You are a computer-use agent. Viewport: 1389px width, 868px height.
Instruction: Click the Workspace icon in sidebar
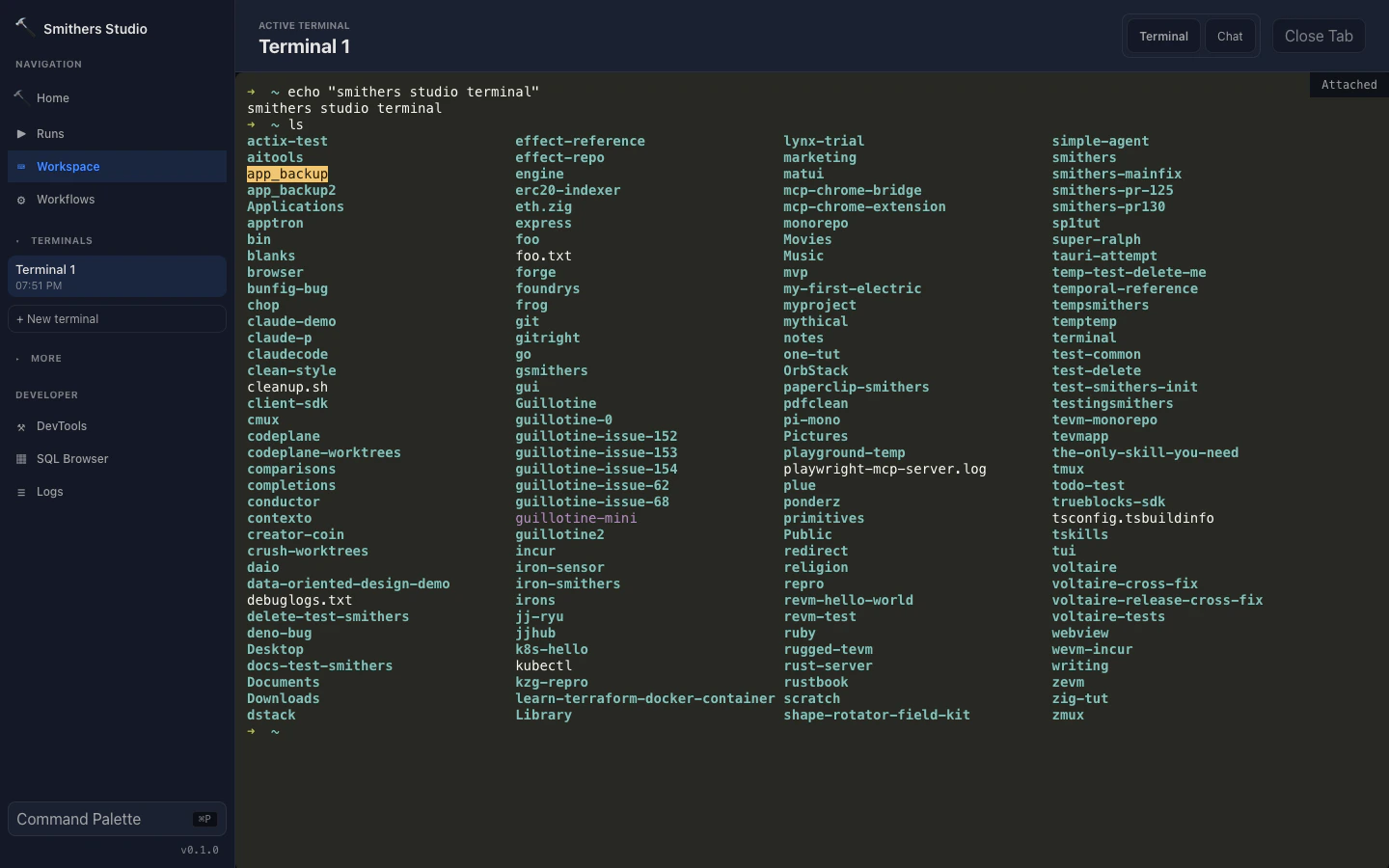tap(21, 167)
